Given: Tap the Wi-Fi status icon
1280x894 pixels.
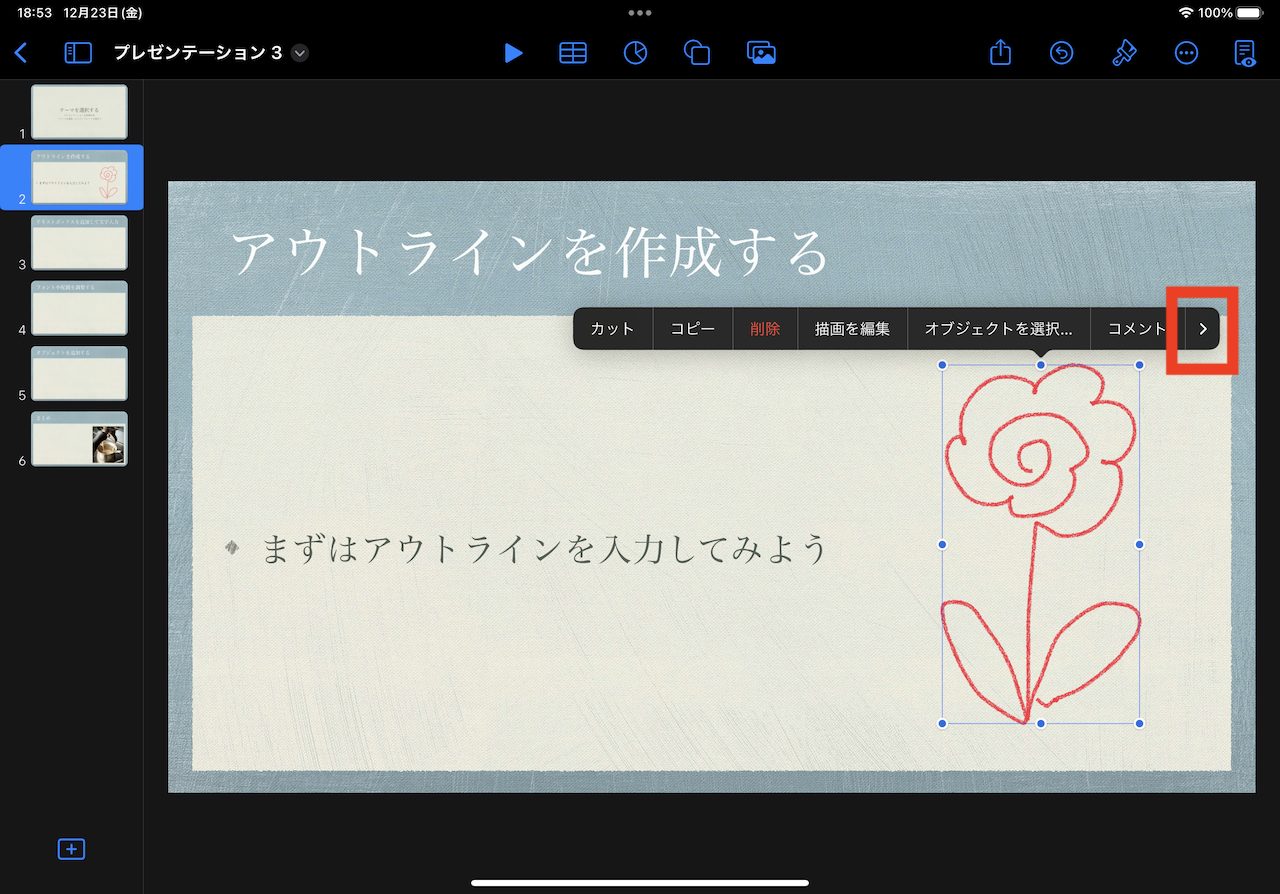Looking at the screenshot, I should tap(1186, 13).
